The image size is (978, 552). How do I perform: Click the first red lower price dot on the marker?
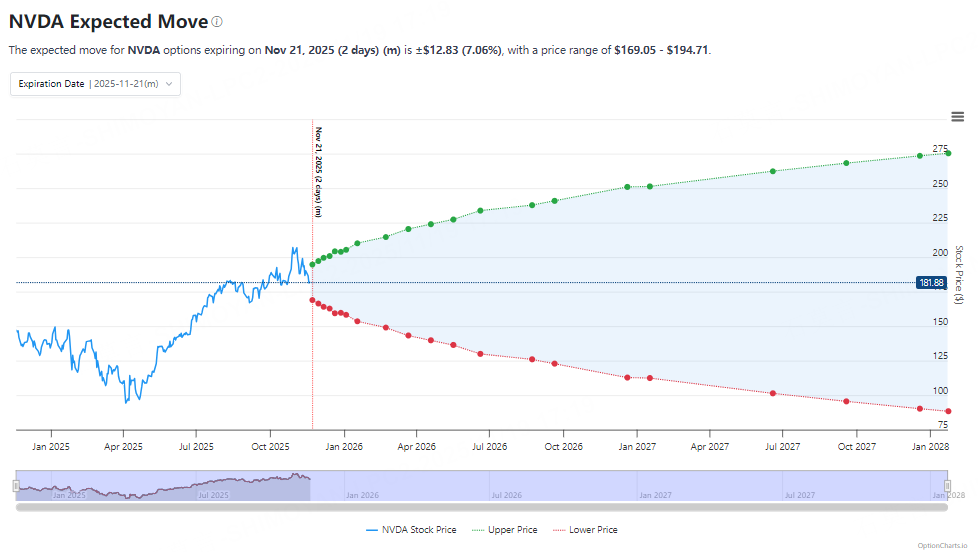coord(312,300)
